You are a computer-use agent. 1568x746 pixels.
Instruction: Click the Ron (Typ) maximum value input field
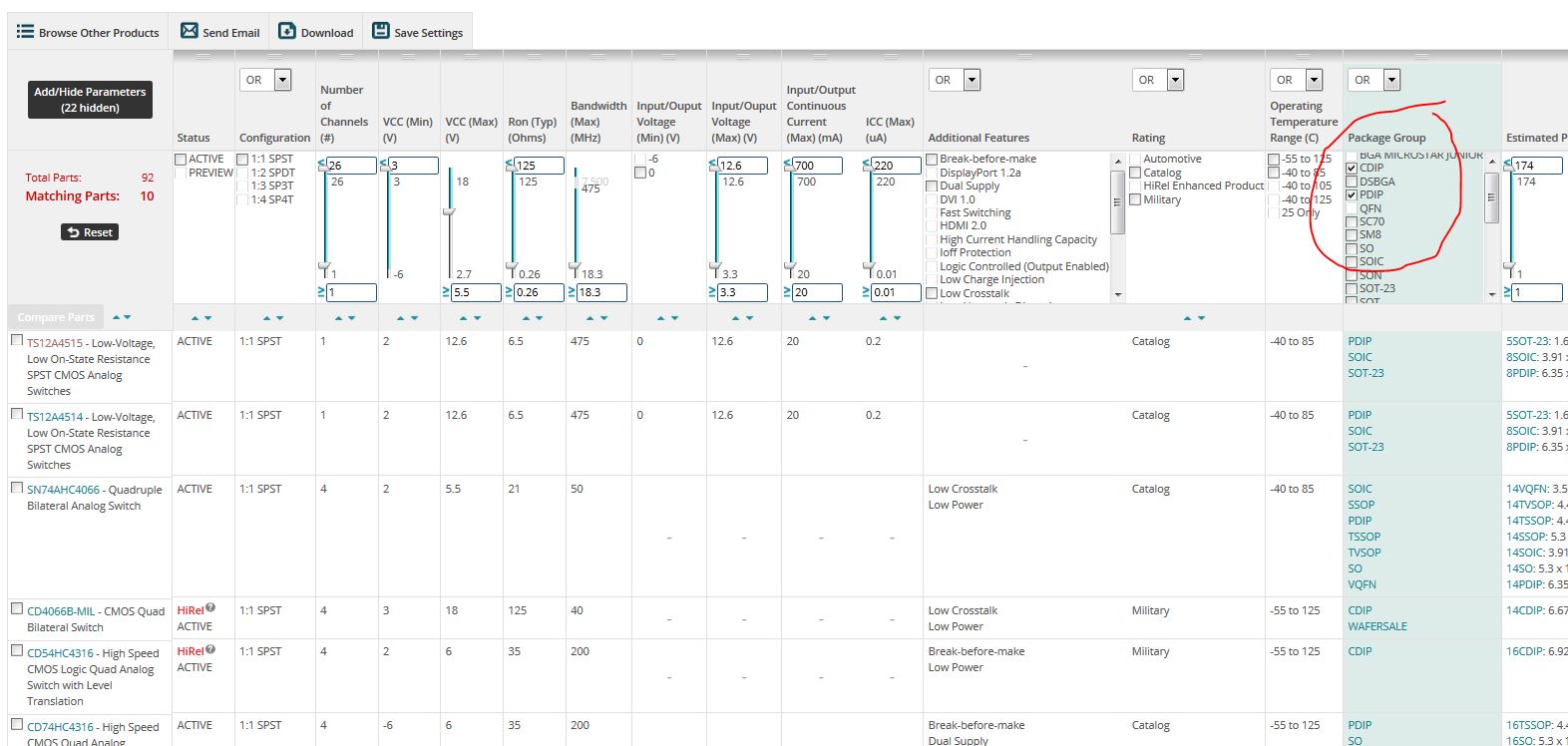point(540,166)
